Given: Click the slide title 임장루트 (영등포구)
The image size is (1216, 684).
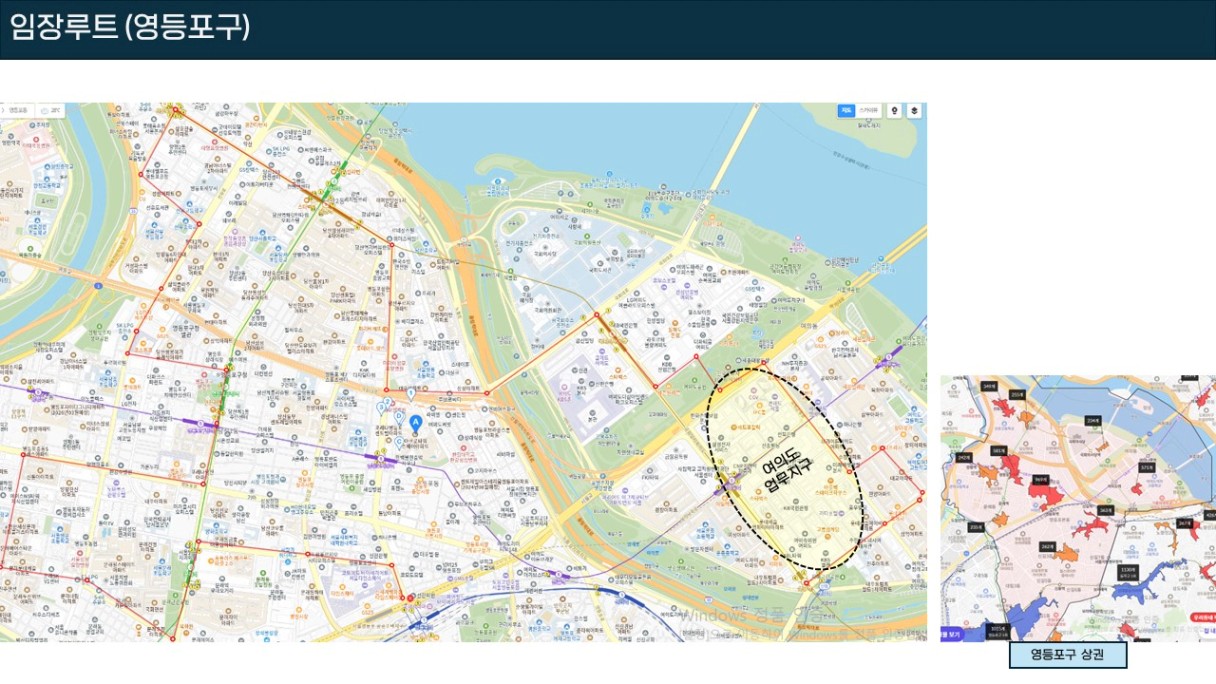Looking at the screenshot, I should (129, 26).
